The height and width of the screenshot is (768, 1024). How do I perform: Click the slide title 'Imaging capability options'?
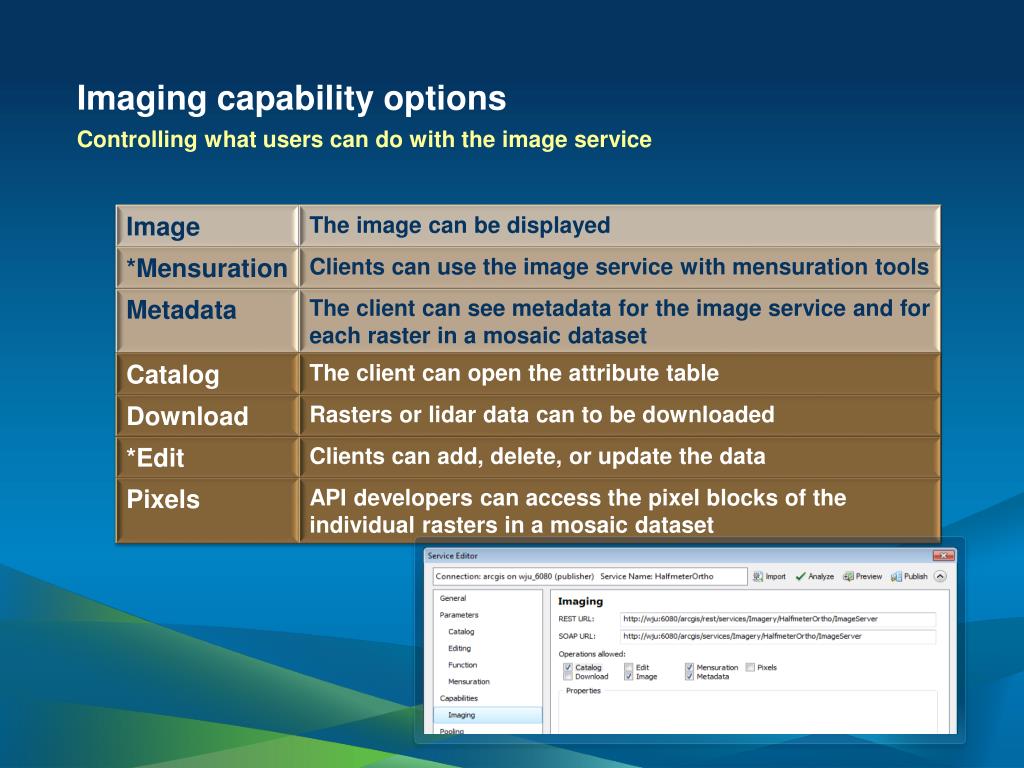[291, 99]
